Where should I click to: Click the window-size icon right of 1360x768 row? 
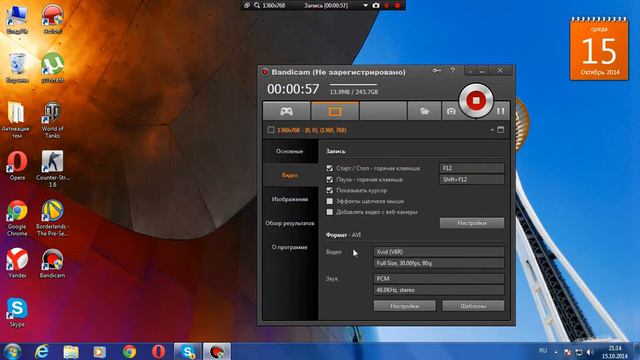501,130
